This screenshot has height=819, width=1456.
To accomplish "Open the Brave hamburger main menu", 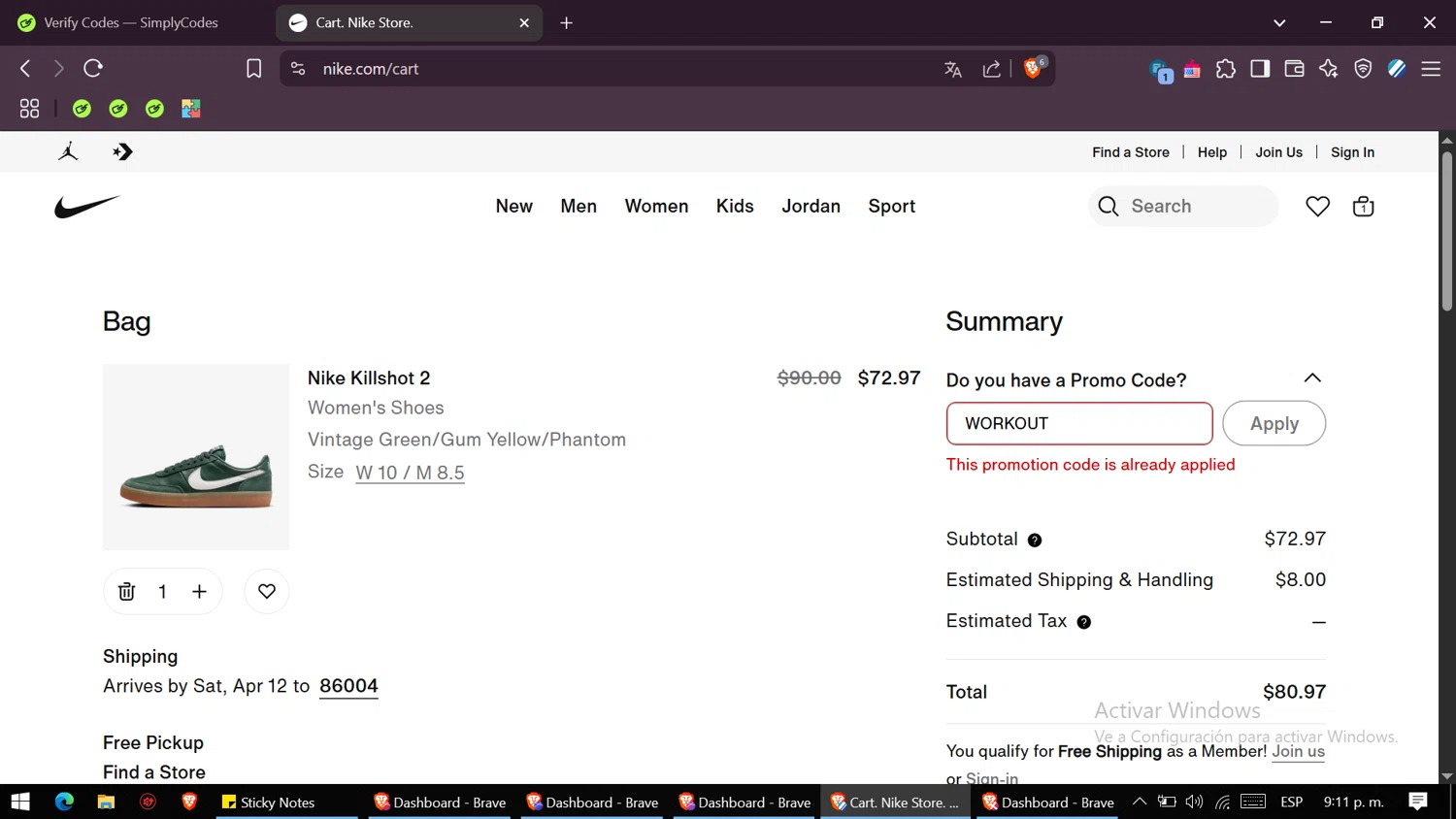I will click(1431, 69).
